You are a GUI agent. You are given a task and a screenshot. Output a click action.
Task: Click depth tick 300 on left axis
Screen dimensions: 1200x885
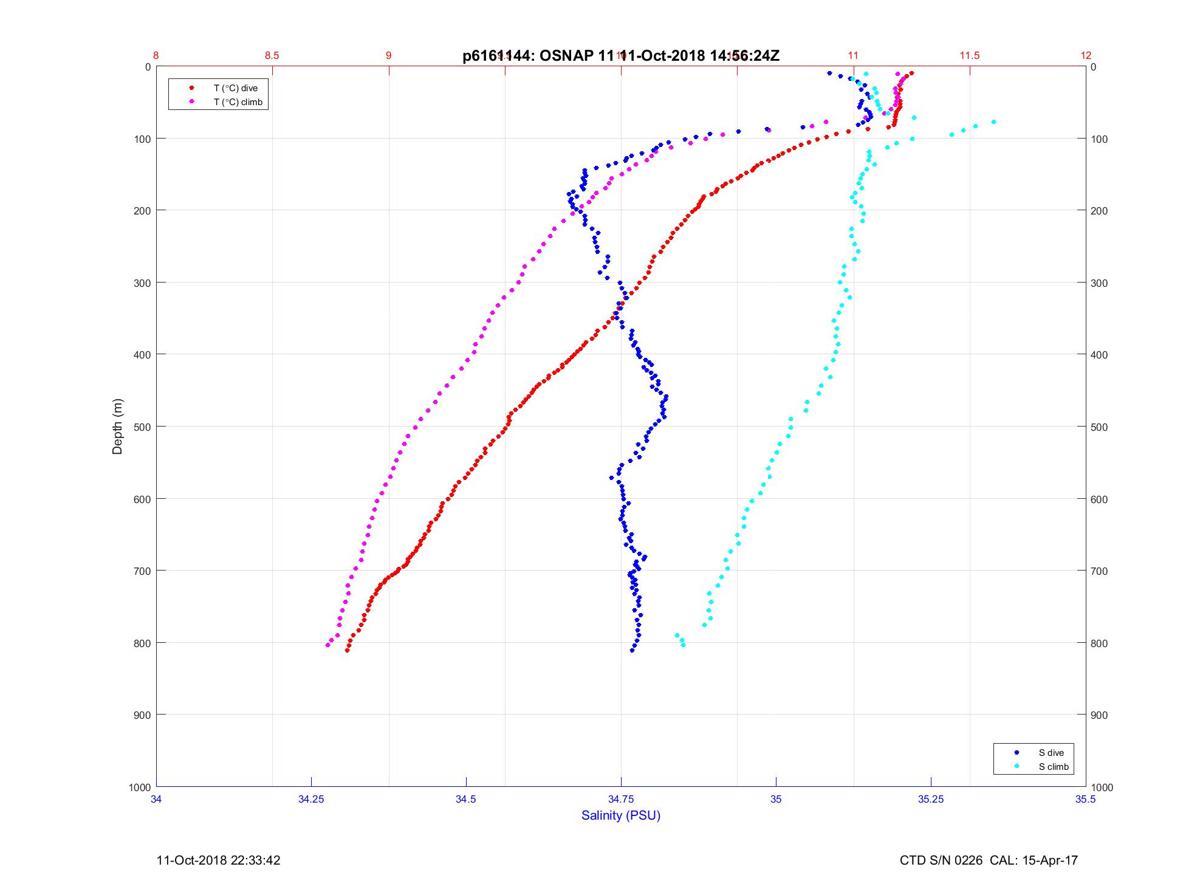(142, 283)
